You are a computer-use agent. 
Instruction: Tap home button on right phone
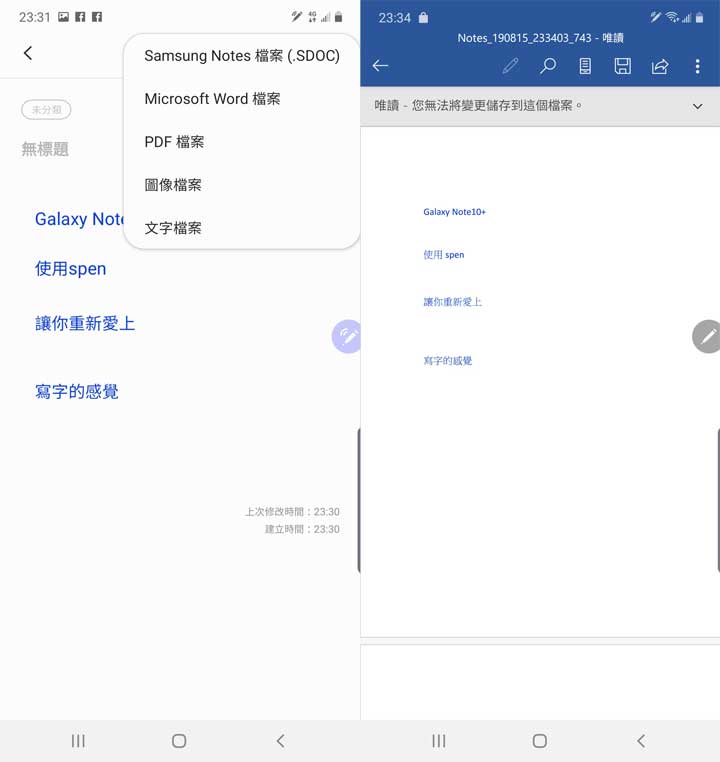click(540, 741)
